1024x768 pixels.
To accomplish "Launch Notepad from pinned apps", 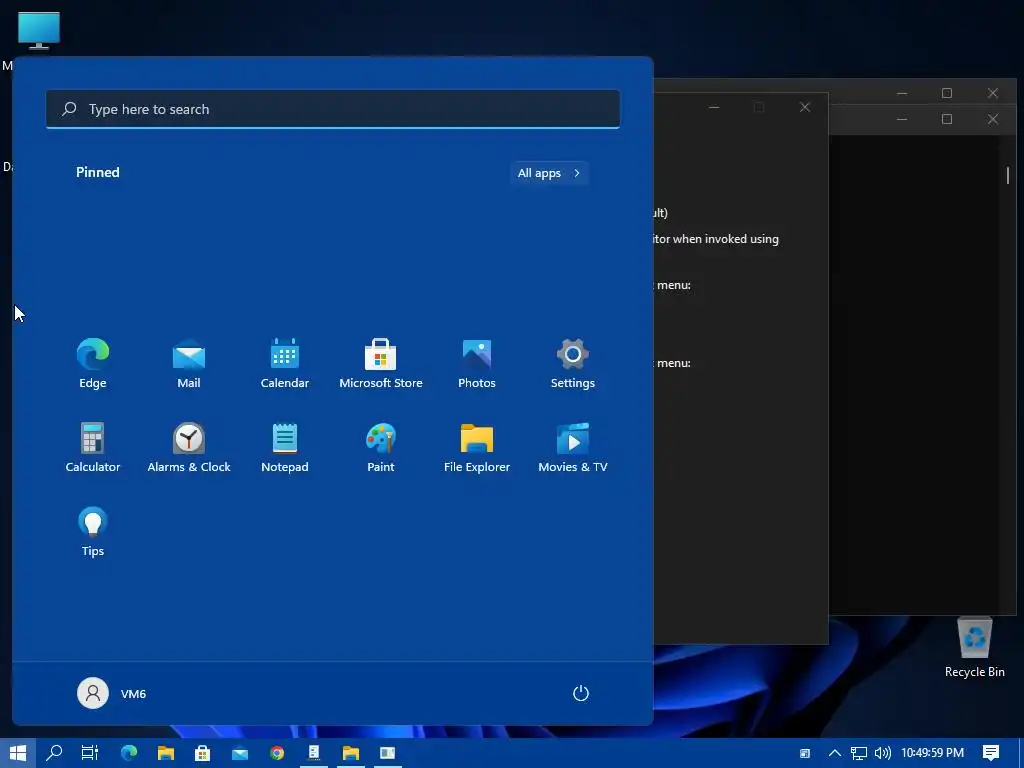I will [x=285, y=447].
